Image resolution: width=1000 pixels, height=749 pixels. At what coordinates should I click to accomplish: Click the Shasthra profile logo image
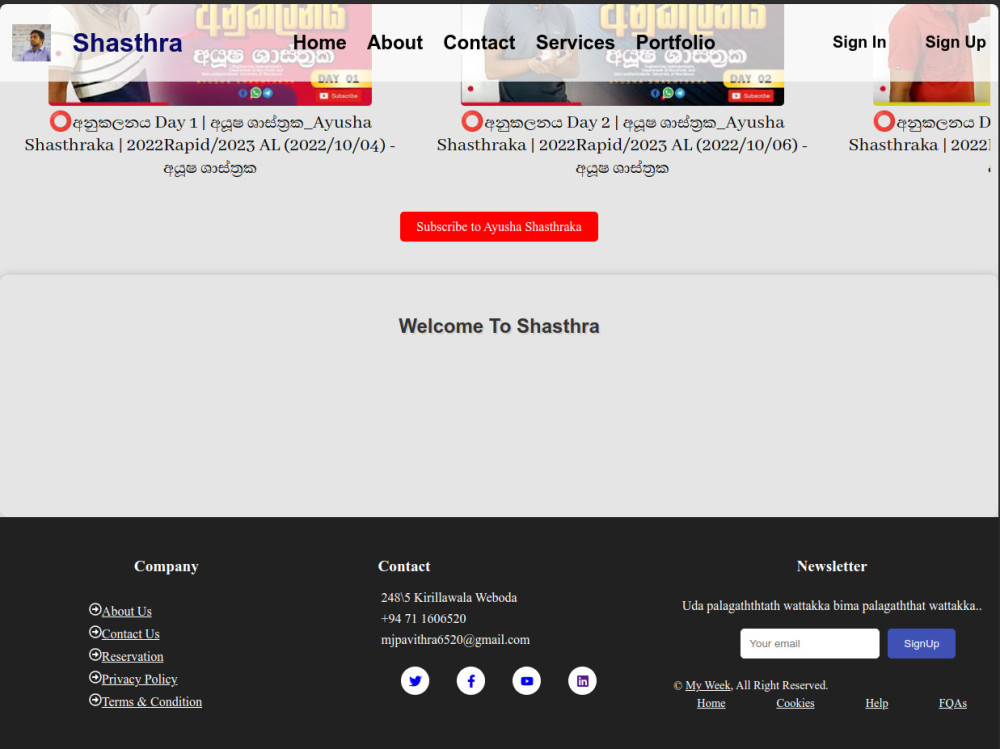coord(31,43)
